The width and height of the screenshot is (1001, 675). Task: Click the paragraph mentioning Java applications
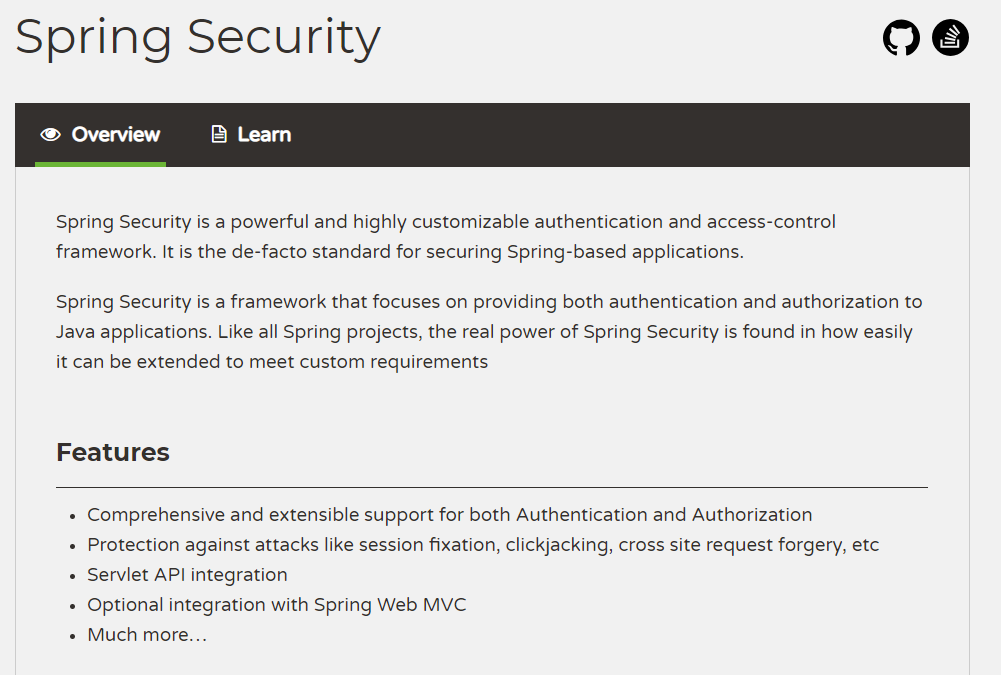[489, 331]
